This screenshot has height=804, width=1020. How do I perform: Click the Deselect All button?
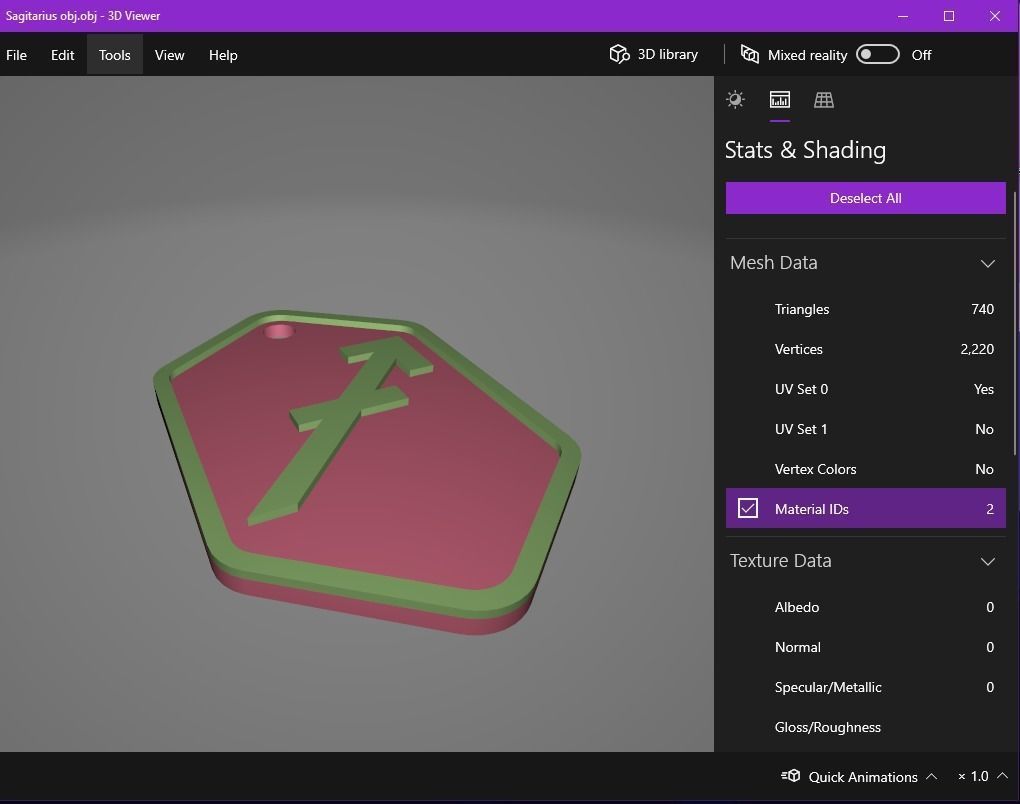(x=865, y=198)
